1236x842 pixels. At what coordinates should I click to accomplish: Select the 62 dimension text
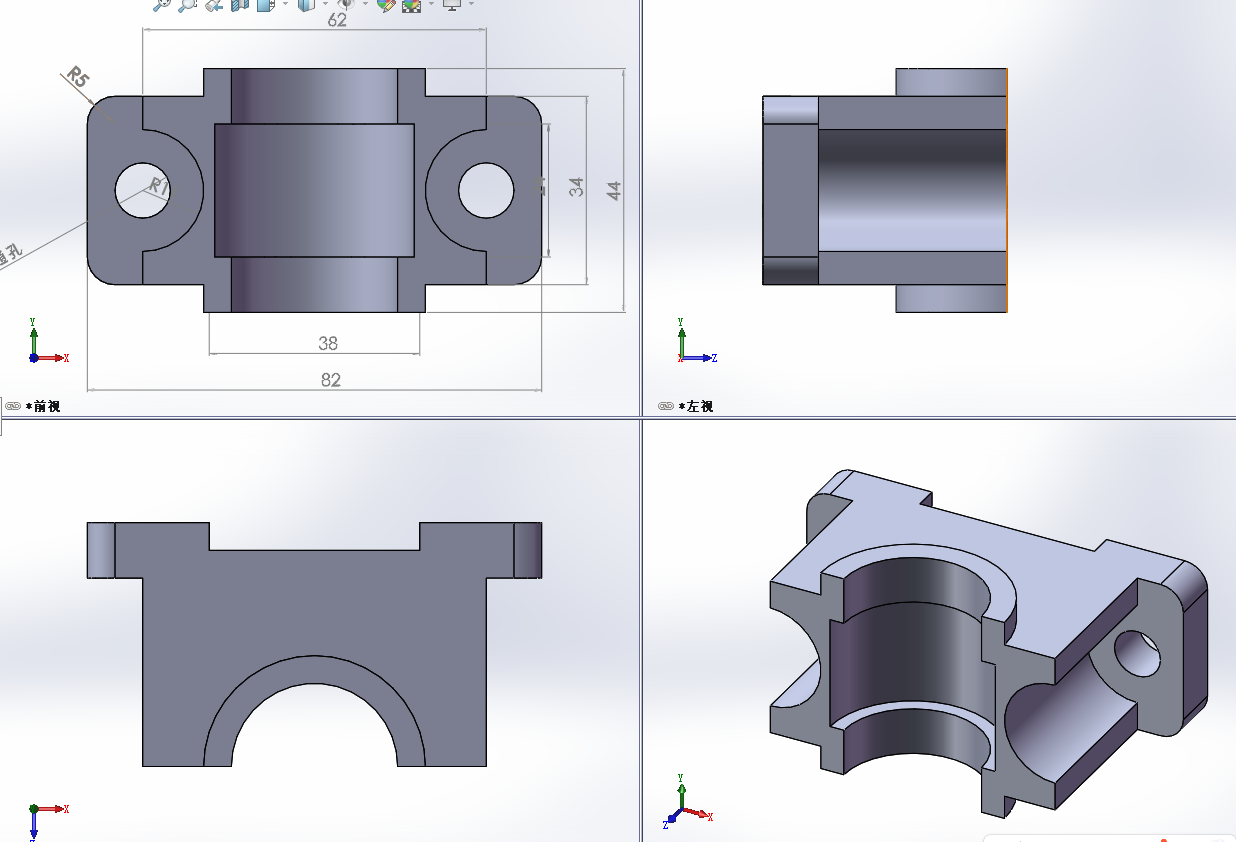coord(337,20)
